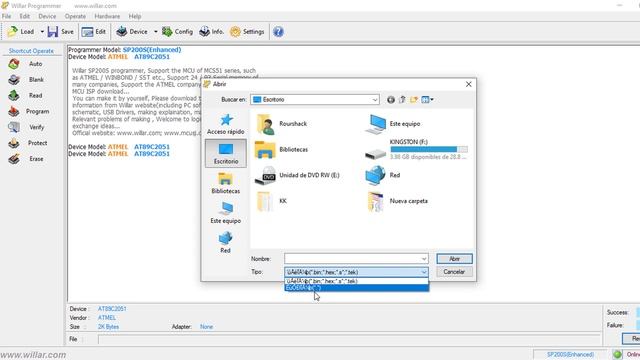Click the go back icon in Abrir dialog

coord(391,100)
